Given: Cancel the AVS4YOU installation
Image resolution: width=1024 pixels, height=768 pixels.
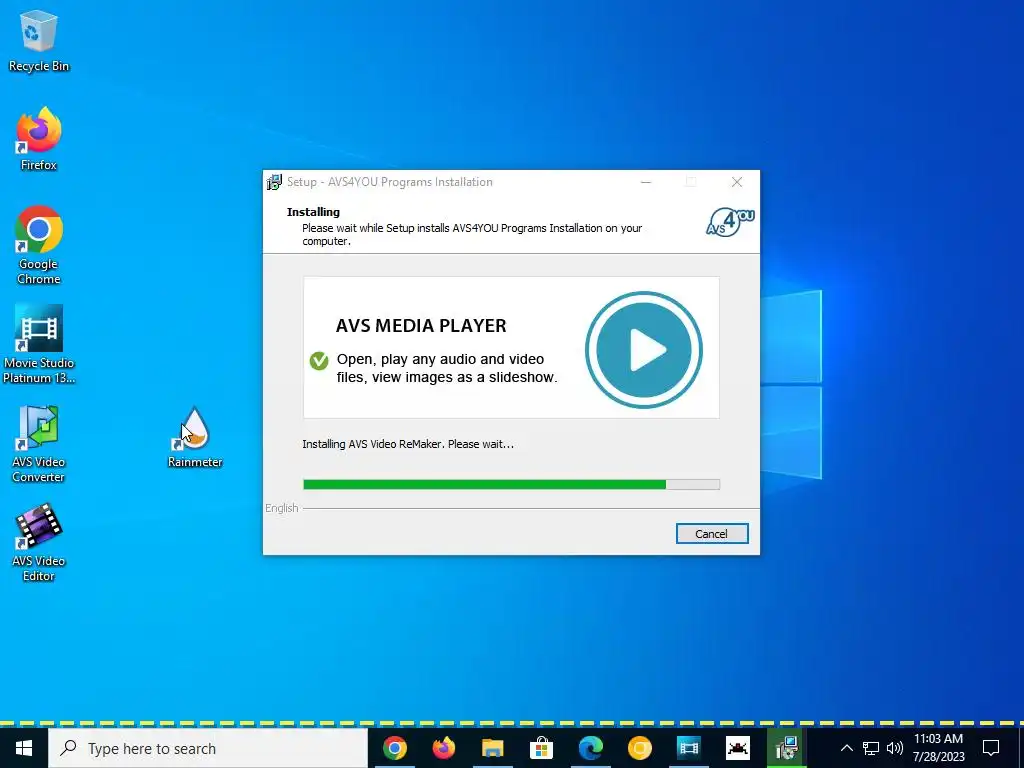Looking at the screenshot, I should 711,534.
